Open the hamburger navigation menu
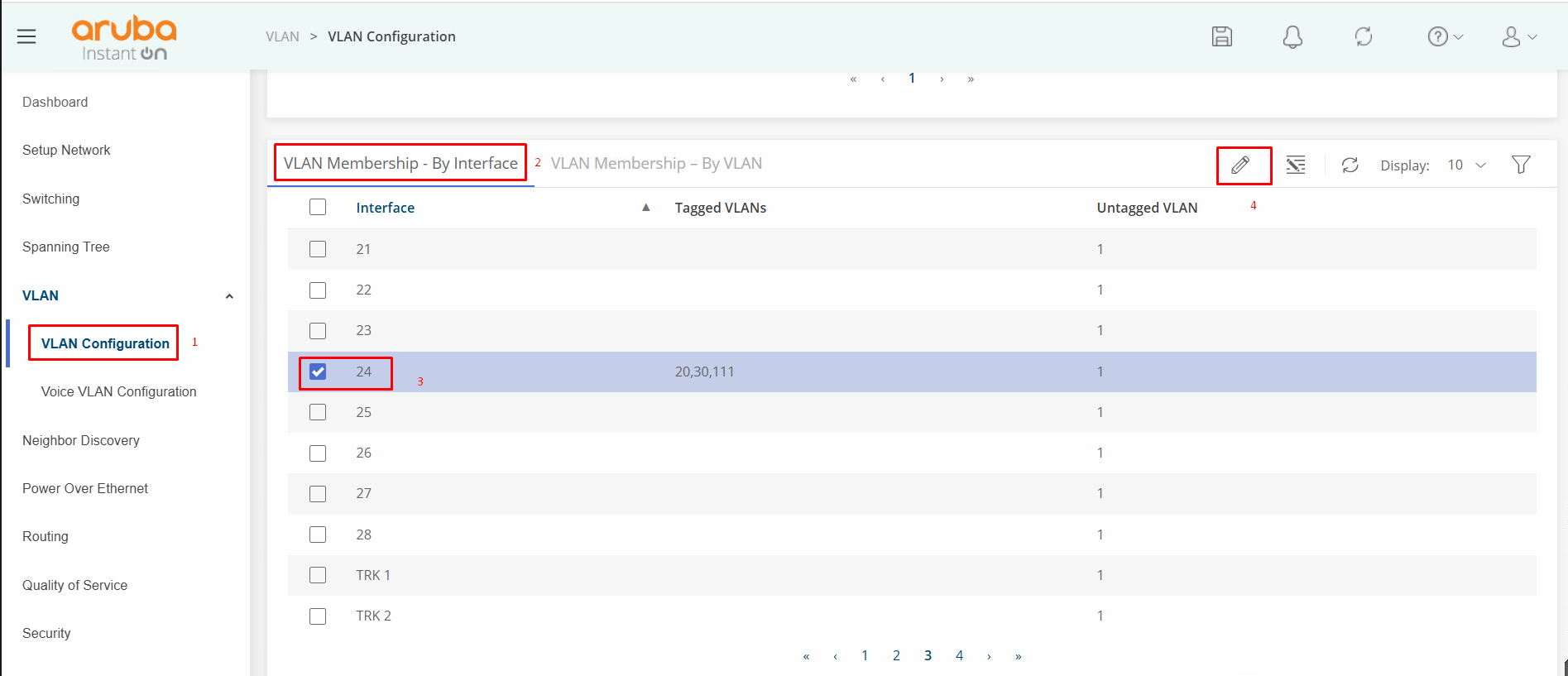This screenshot has height=676, width=1568. (26, 36)
